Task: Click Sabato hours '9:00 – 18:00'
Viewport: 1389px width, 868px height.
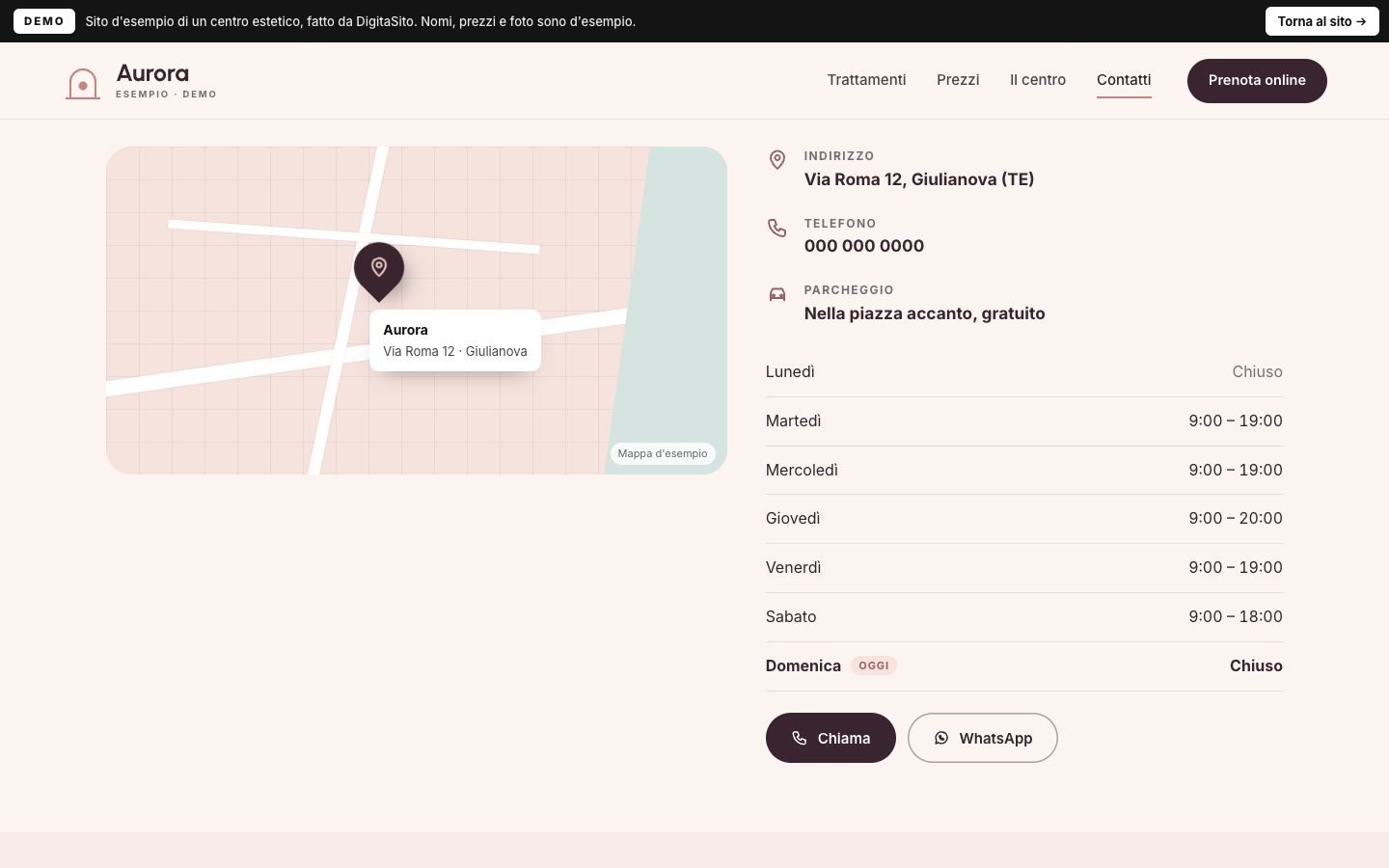Action: 1236,617
